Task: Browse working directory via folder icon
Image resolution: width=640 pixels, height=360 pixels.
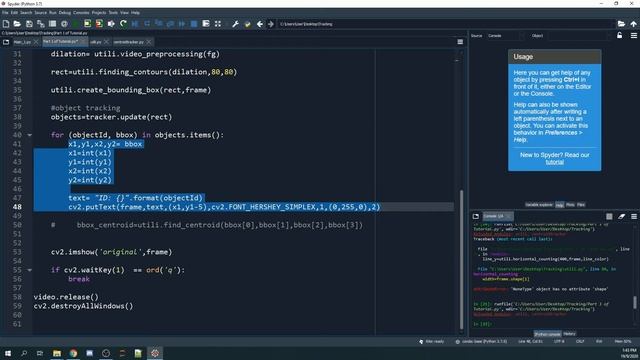Action: click(x=621, y=24)
